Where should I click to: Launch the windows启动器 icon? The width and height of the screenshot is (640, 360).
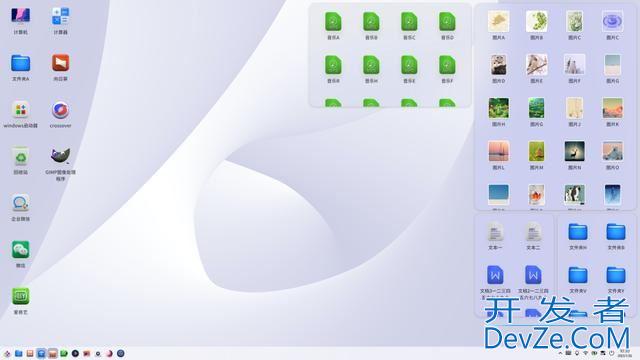point(20,110)
